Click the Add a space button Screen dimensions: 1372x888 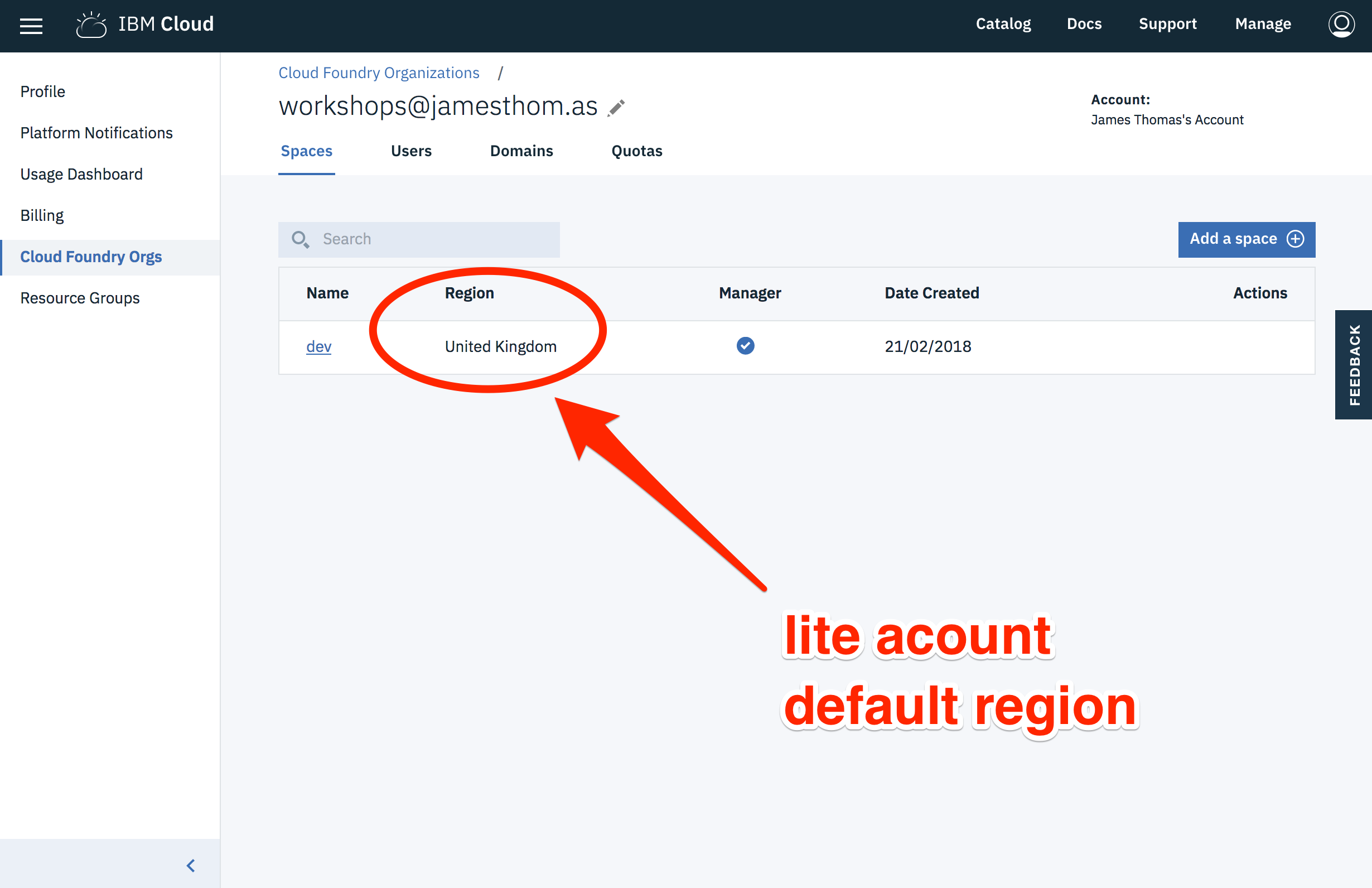pos(1246,239)
